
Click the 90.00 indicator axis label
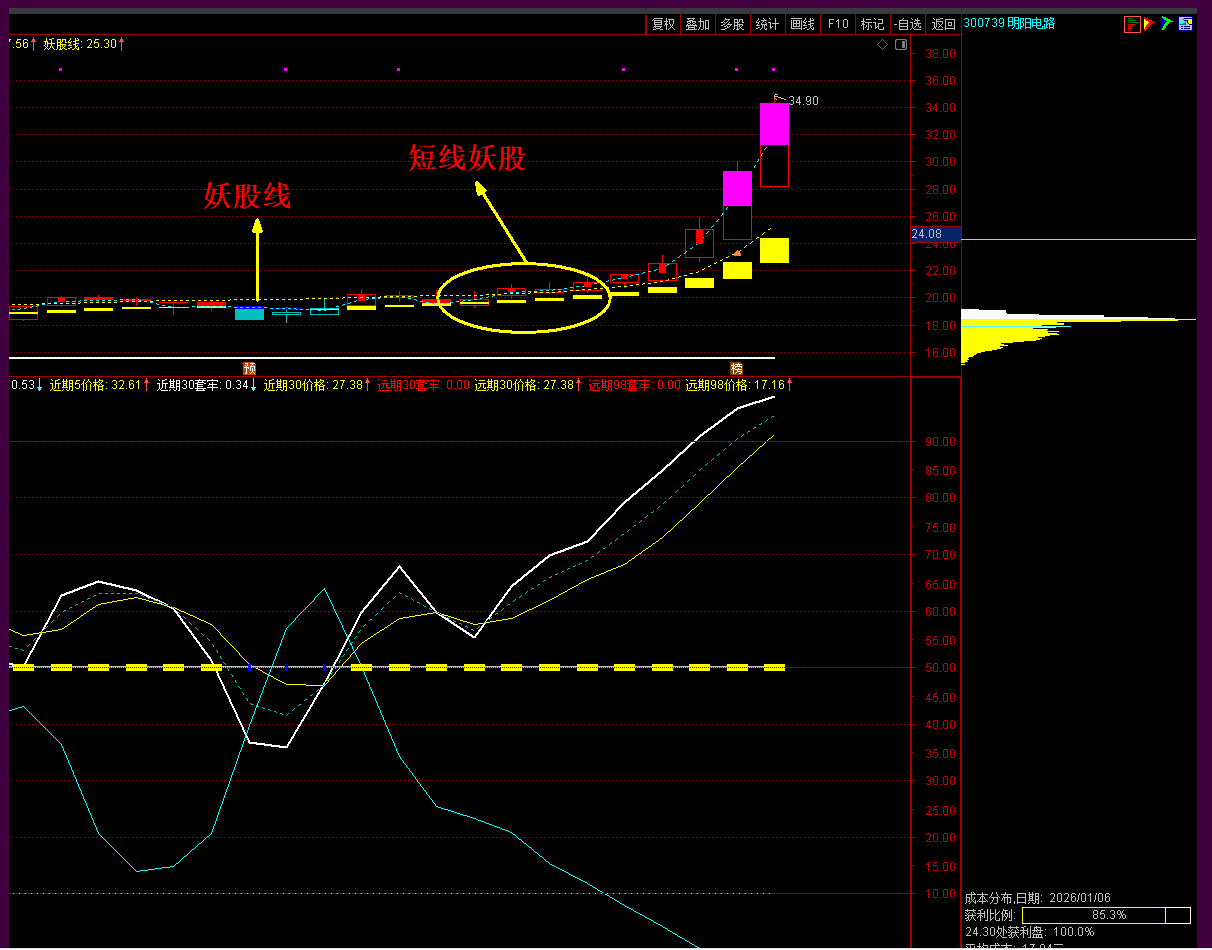click(x=940, y=441)
